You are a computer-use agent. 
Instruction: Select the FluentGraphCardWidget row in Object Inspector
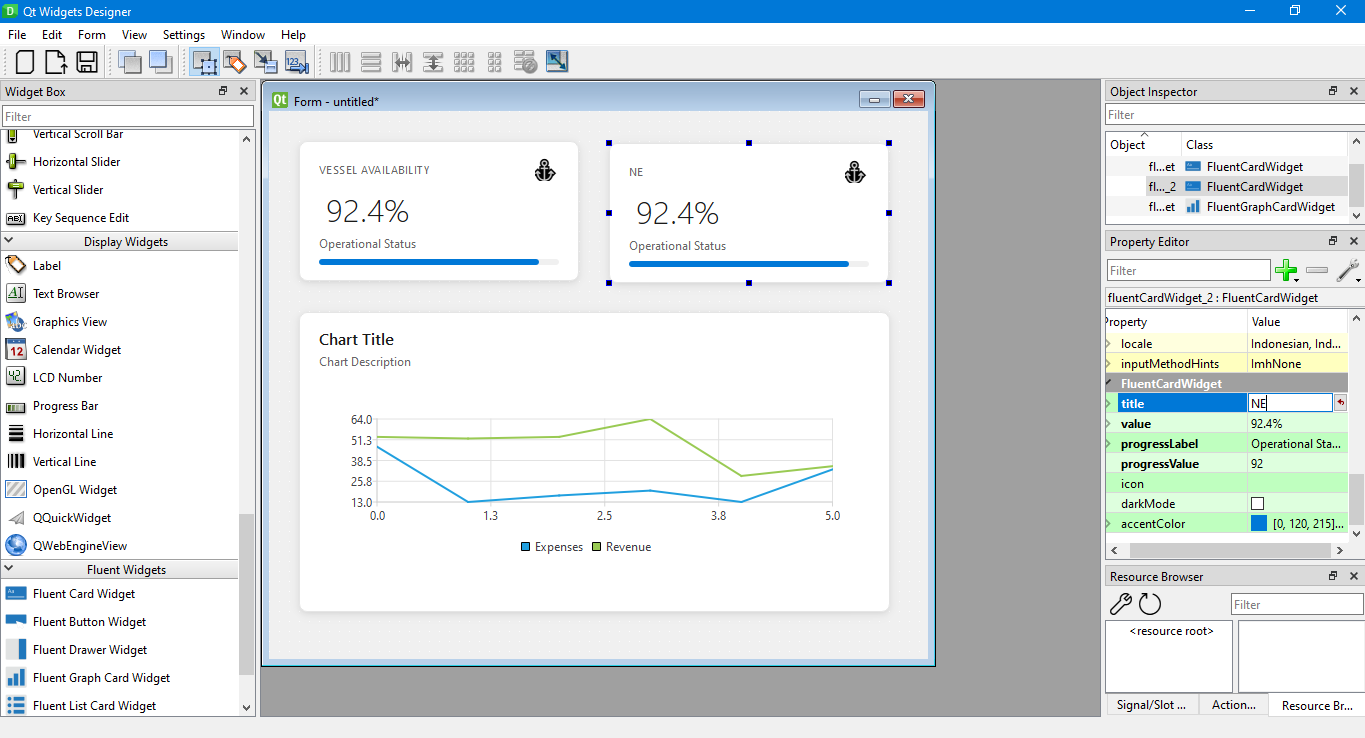click(1227, 206)
